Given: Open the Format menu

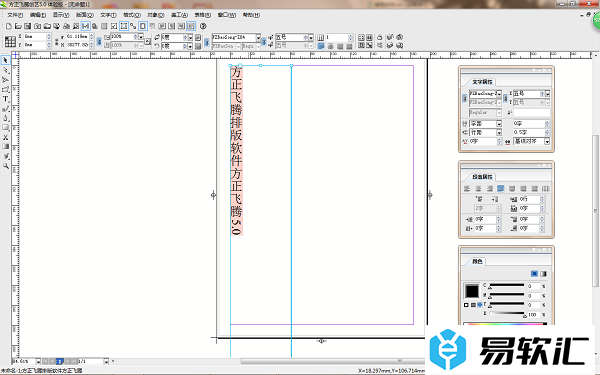Looking at the screenshot, I should click(132, 15).
